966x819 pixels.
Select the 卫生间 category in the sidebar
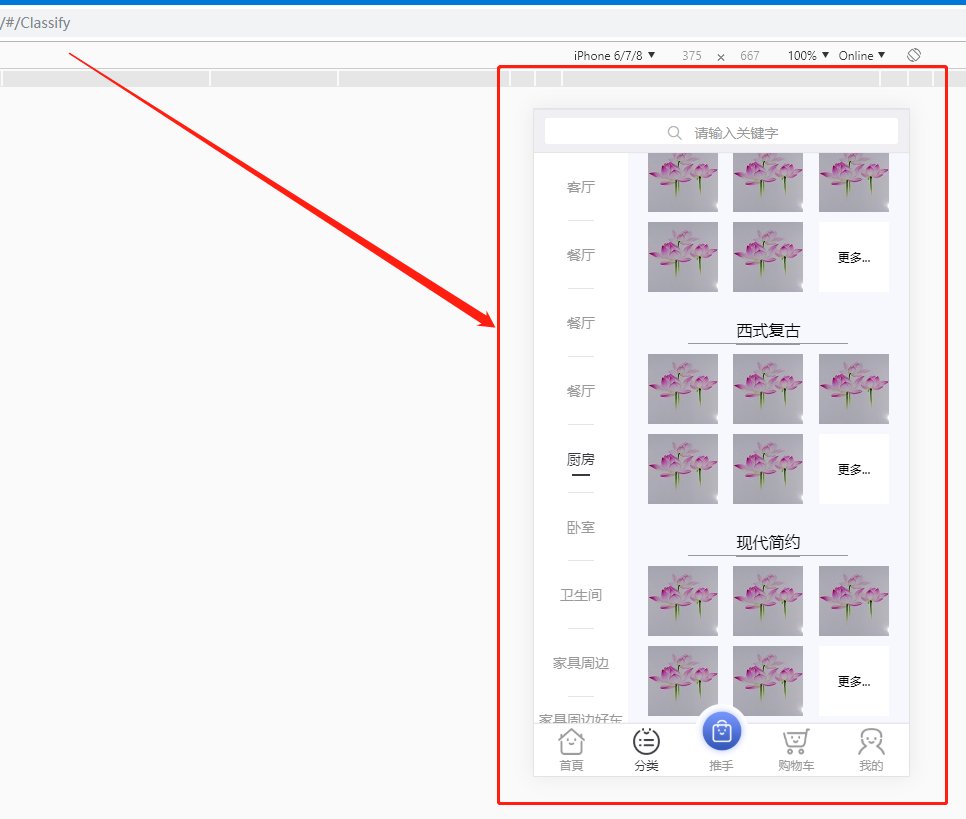click(x=581, y=595)
